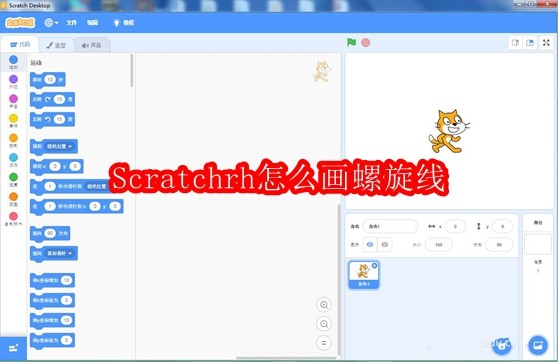Image resolution: width=558 pixels, height=362 pixels.
Task: Click x value in go to x y block
Action: (55, 166)
